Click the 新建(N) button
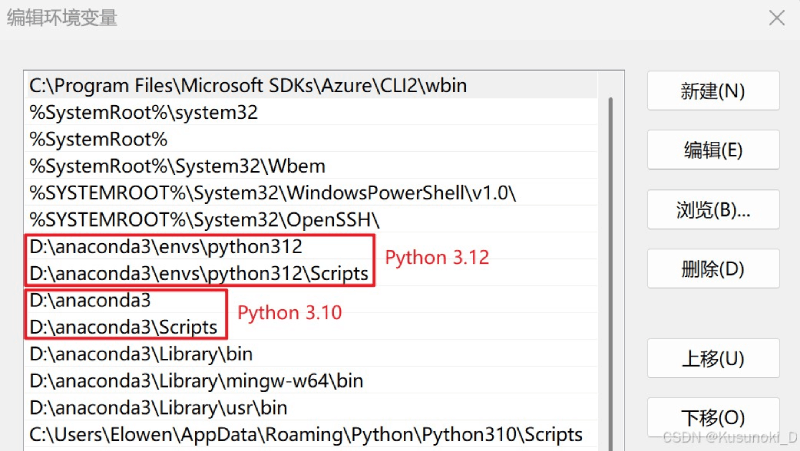The height and width of the screenshot is (451, 800). pos(713,91)
